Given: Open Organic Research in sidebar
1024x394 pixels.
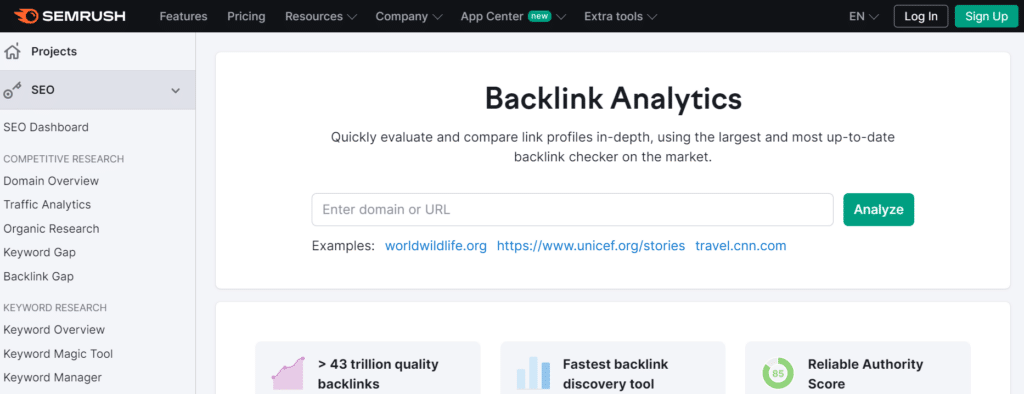Looking at the screenshot, I should click(51, 229).
